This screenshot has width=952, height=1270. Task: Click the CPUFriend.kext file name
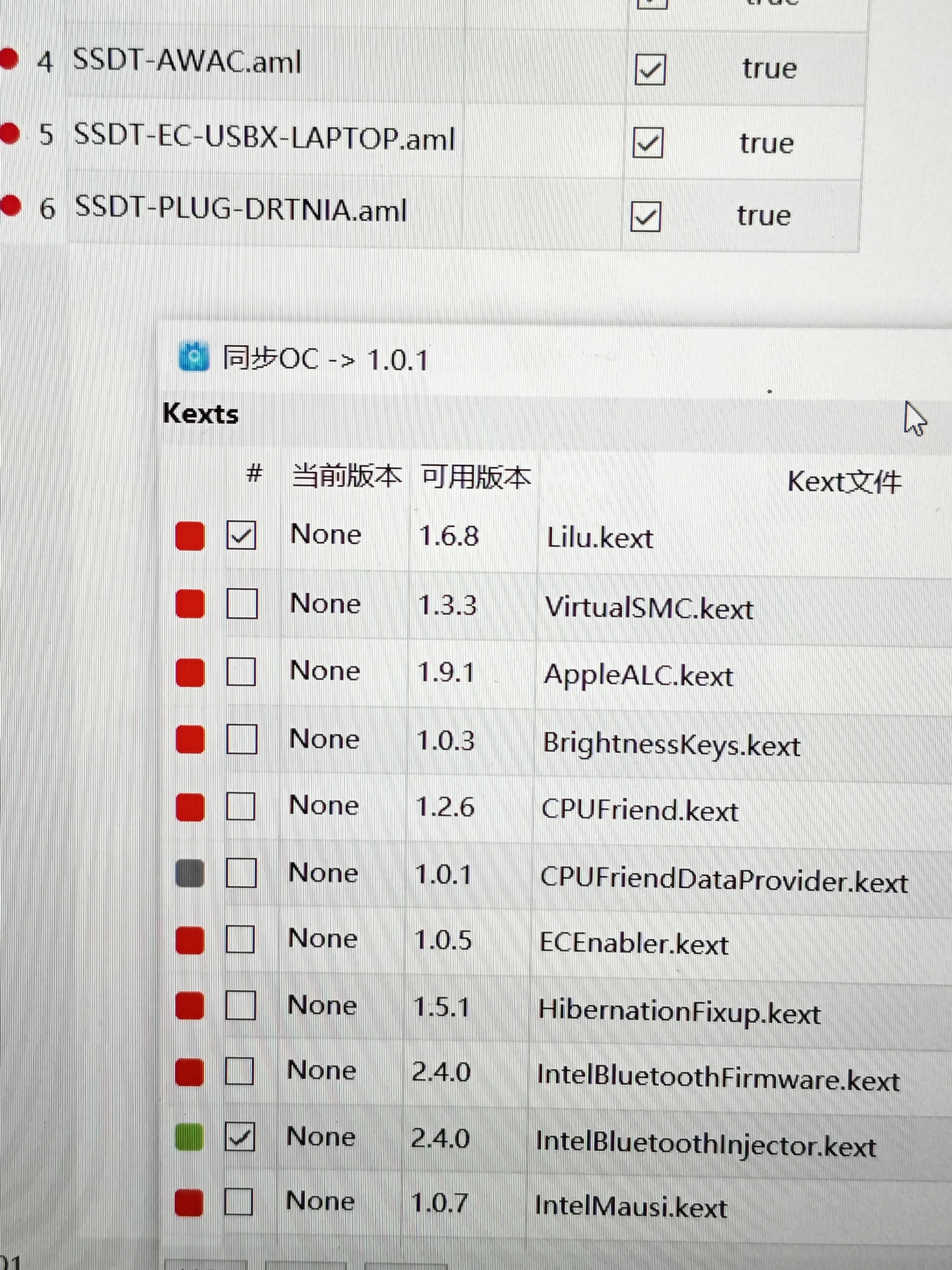click(x=640, y=810)
